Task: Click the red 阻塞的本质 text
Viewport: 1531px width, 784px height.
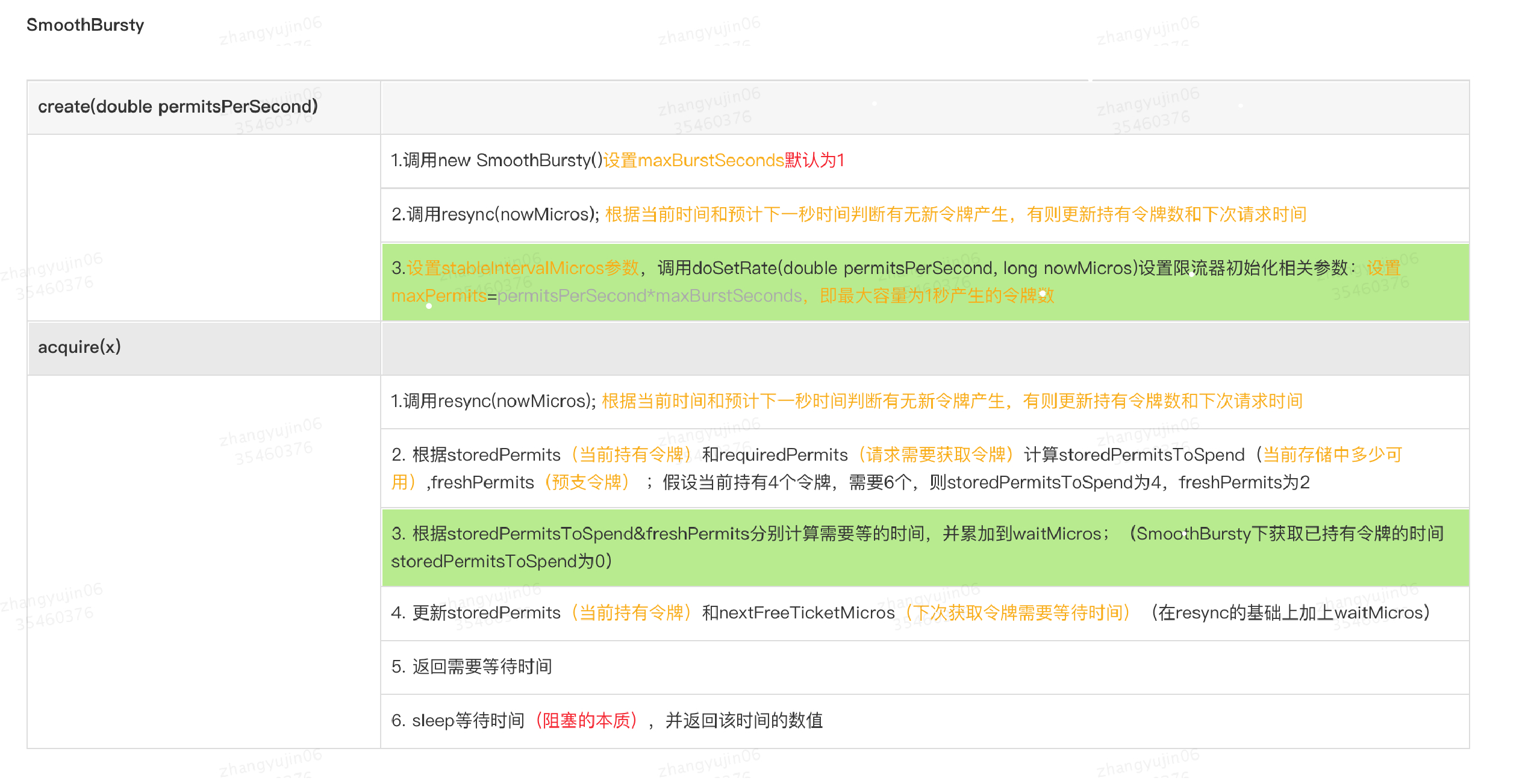Action: pos(586,720)
